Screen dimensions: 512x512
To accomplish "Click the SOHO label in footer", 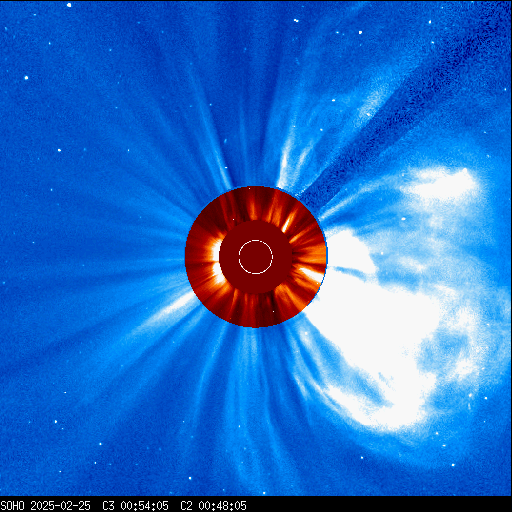I will click(12, 506).
